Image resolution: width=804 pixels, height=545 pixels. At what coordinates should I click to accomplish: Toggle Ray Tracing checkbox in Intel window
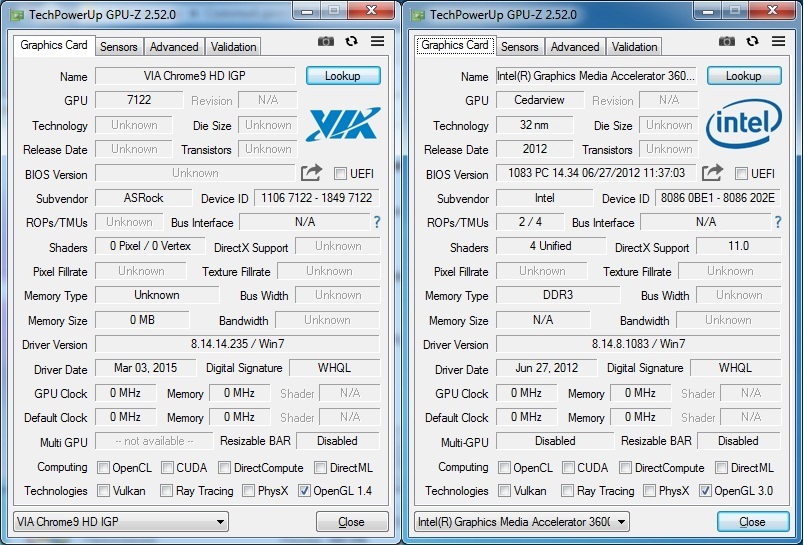567,491
